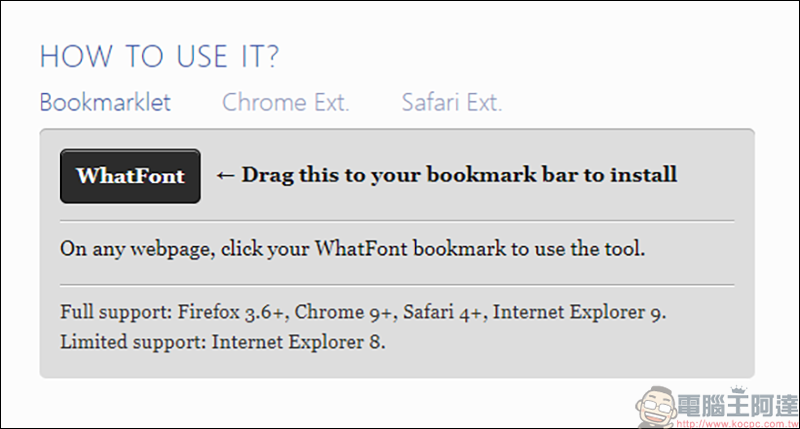
Task: Click the 電腦王阿達 watermark text
Action: (737, 406)
